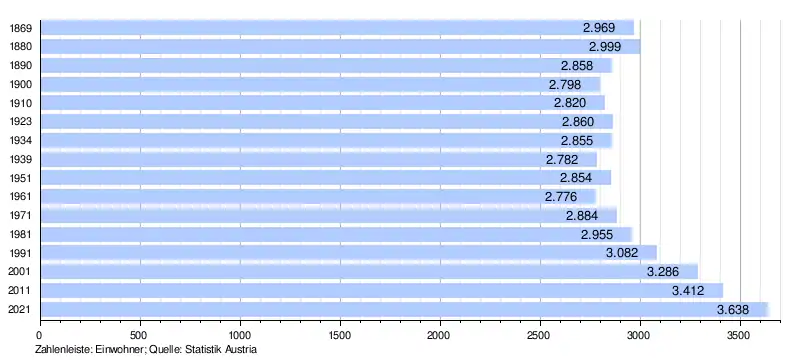The width and height of the screenshot is (800, 360).
Task: Select the 1981 bar showing 2.955
Action: pos(336,235)
